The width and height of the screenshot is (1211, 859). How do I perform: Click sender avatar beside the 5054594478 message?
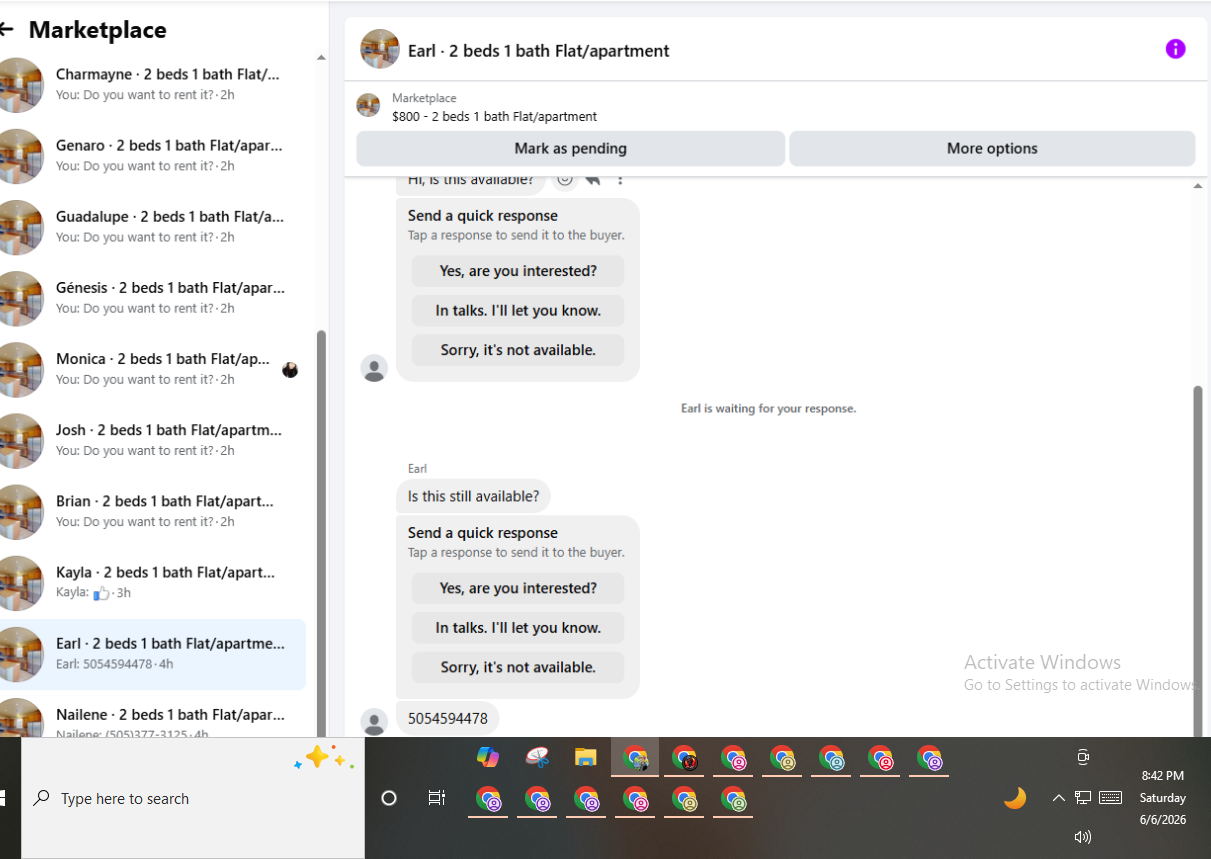pos(374,722)
